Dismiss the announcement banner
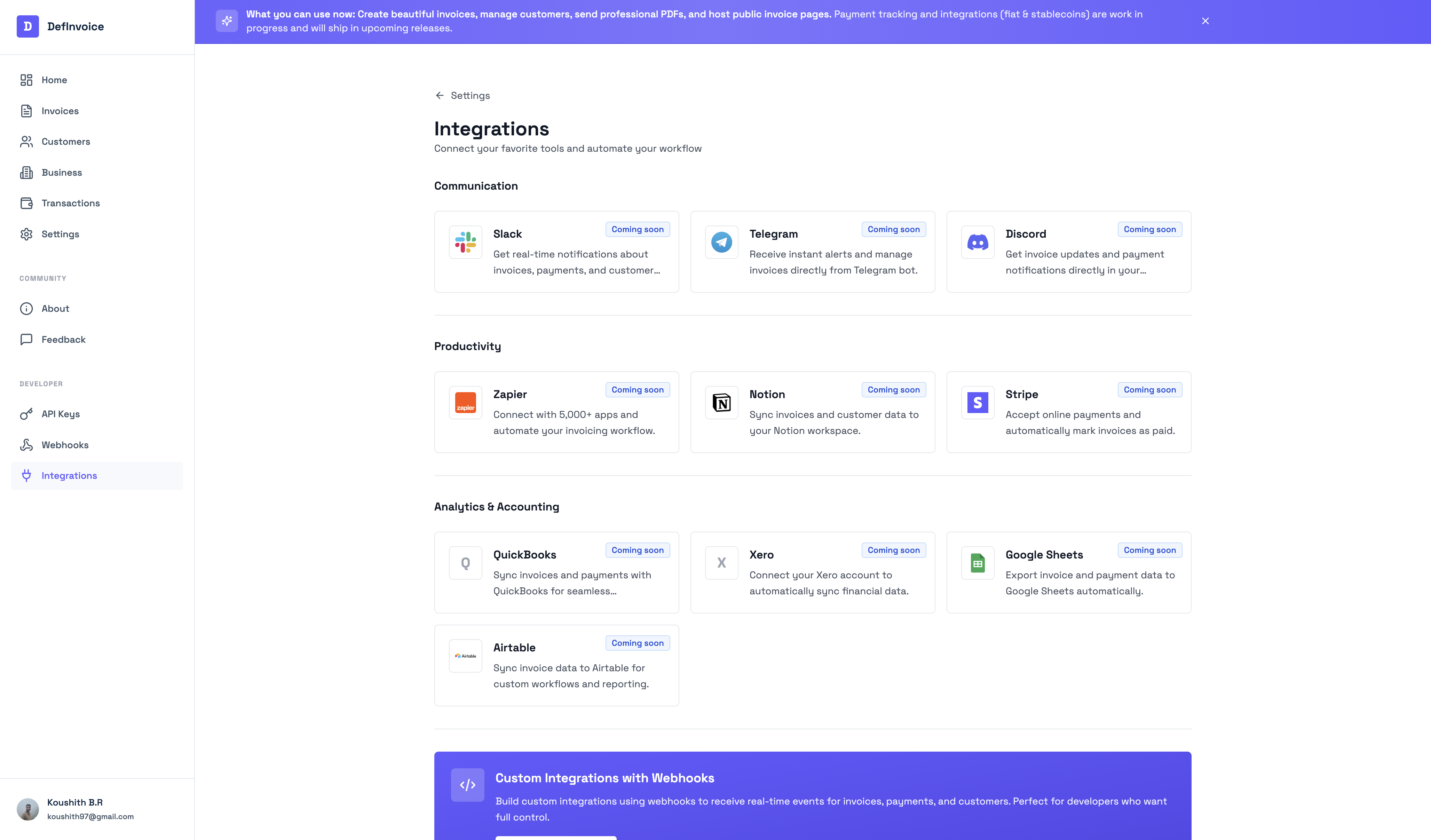The image size is (1431, 840). pyautogui.click(x=1205, y=21)
